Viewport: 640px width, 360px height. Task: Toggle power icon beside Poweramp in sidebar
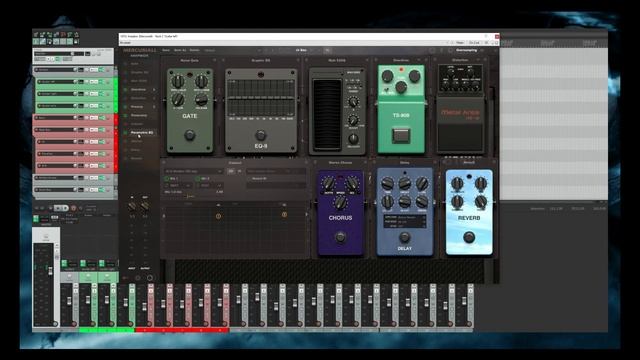(x=126, y=116)
